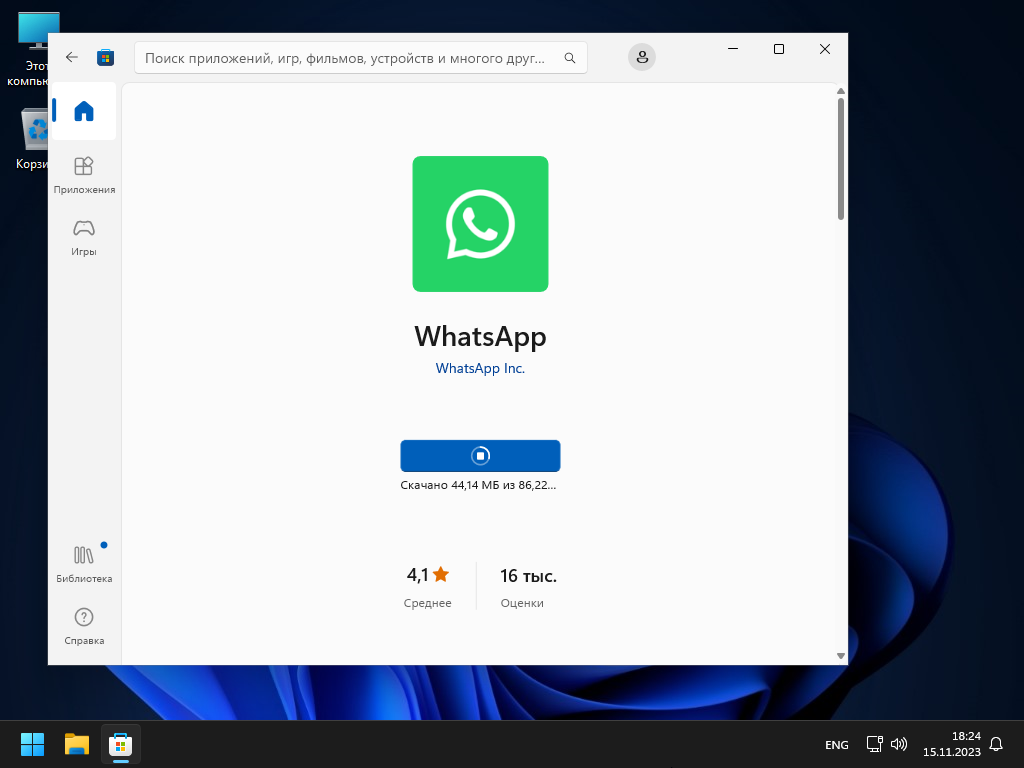The height and width of the screenshot is (768, 1024).
Task: Open the Игры section
Action: click(84, 237)
